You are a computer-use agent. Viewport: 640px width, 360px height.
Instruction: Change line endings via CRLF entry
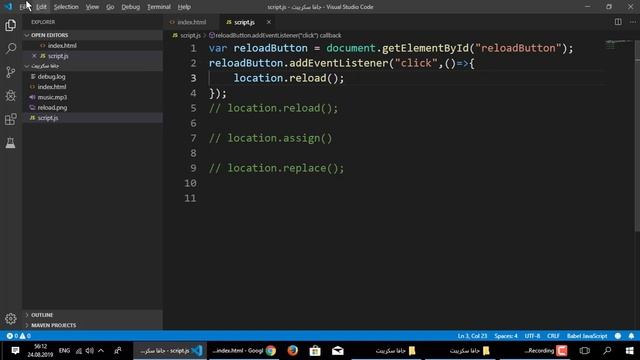553,336
